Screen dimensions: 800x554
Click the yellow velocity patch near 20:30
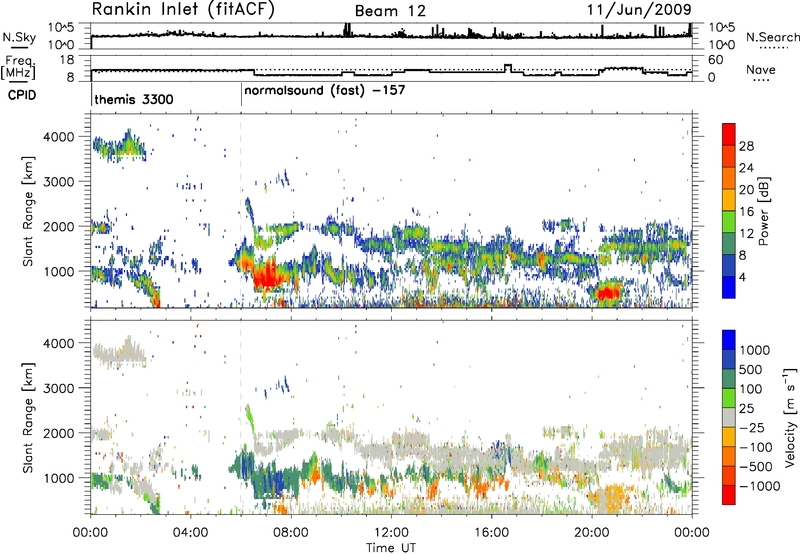point(612,496)
